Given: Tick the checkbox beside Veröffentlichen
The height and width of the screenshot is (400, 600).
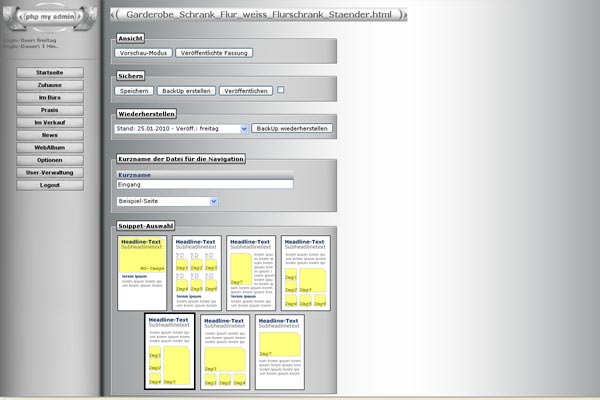Looking at the screenshot, I should pyautogui.click(x=281, y=90).
